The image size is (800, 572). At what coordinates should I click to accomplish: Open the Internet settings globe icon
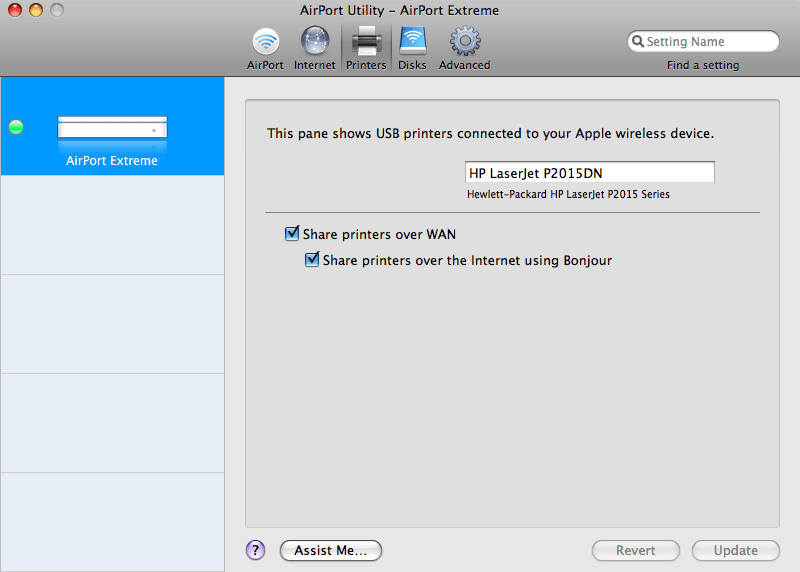314,42
